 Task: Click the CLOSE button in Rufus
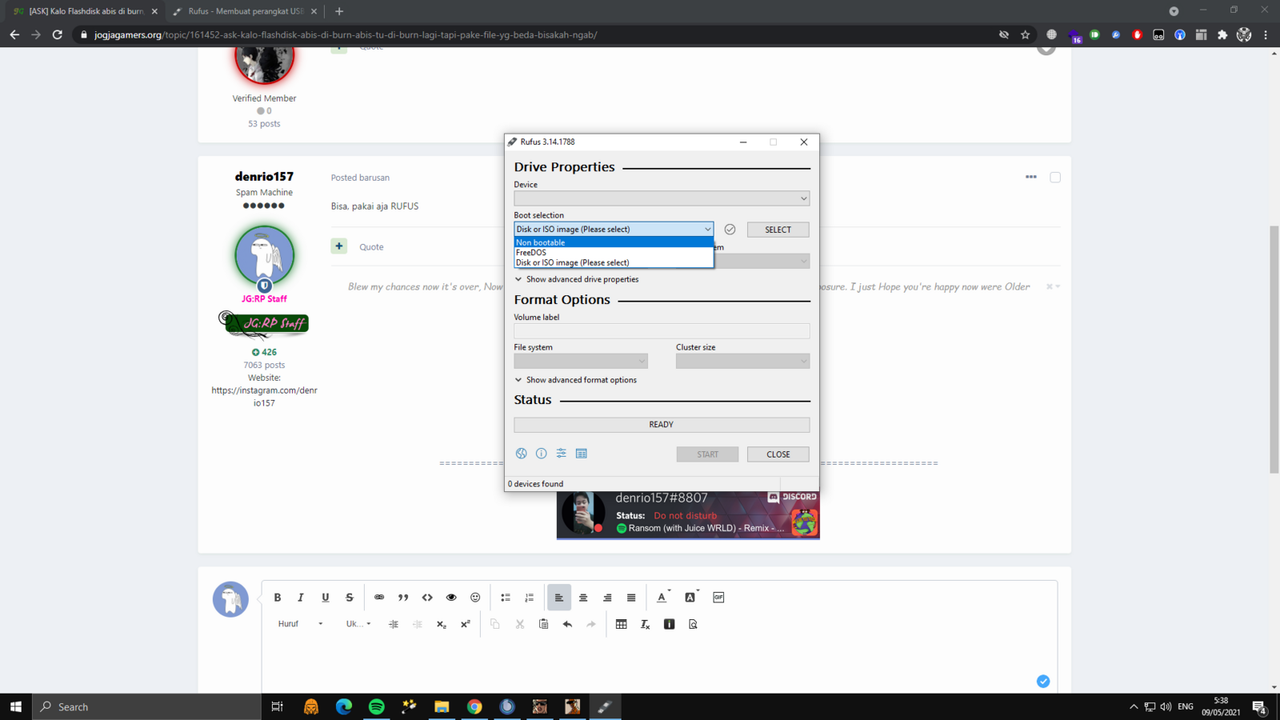click(778, 454)
